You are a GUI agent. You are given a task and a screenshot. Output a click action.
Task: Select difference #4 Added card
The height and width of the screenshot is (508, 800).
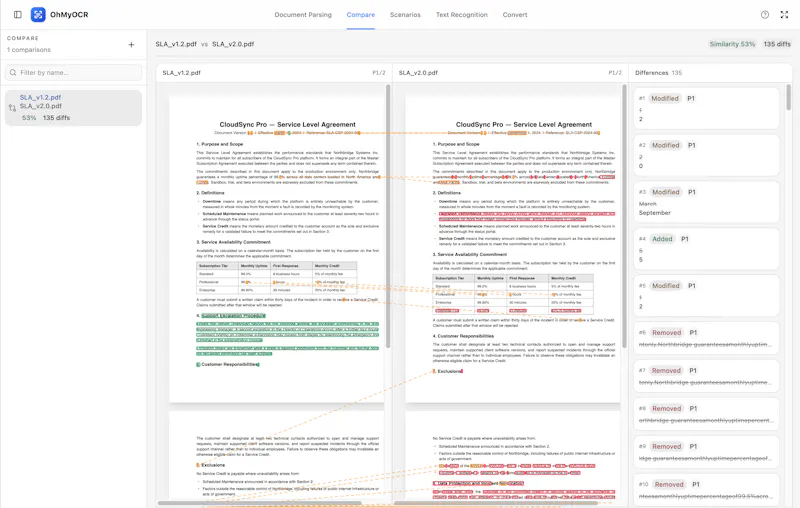(707, 249)
